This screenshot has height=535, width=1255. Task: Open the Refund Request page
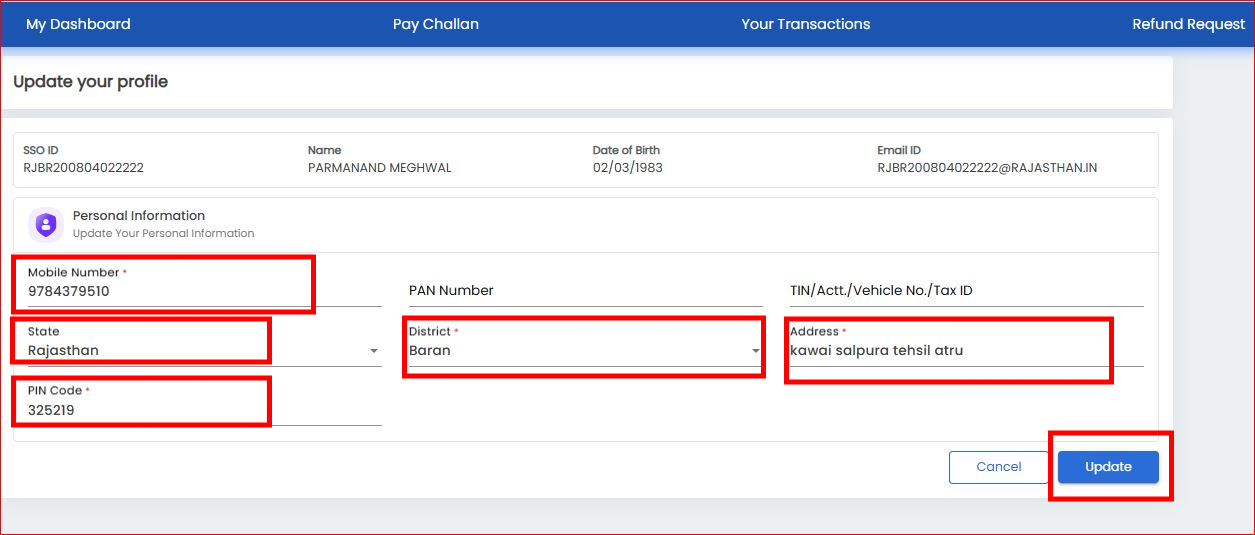(1188, 24)
